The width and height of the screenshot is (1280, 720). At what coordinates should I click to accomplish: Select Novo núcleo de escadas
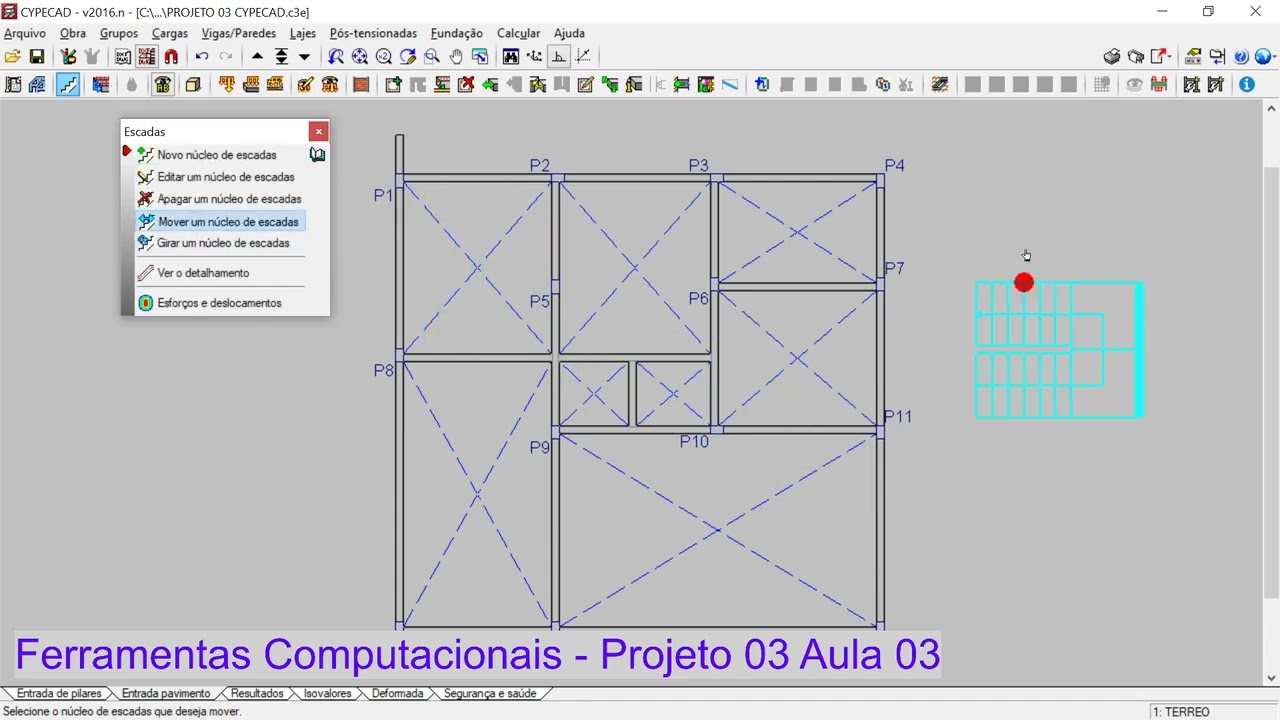click(217, 155)
